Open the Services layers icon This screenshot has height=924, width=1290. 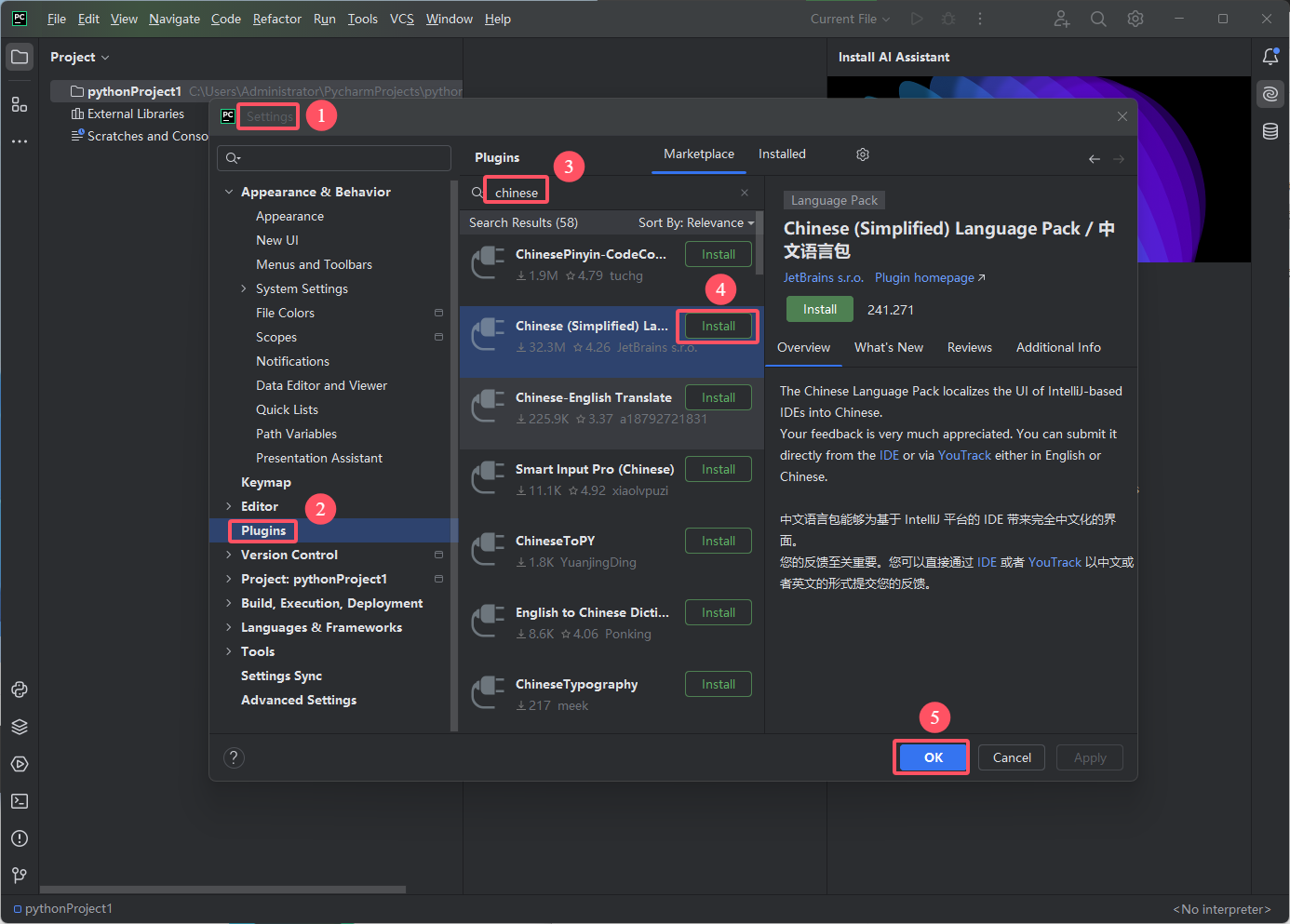[20, 727]
